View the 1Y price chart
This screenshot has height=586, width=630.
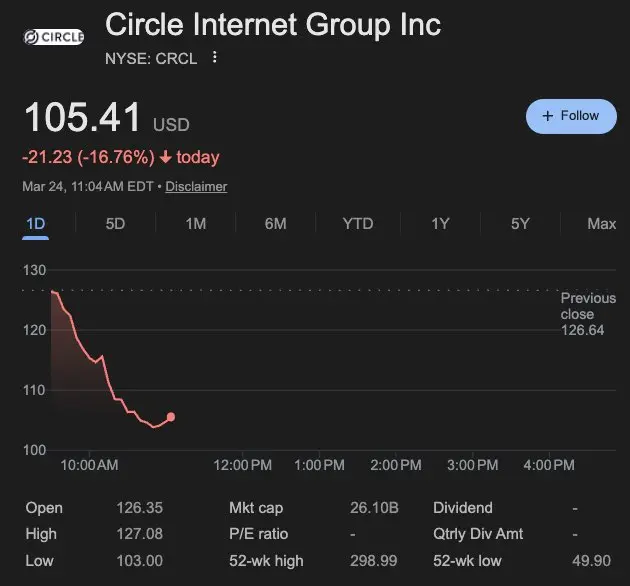coord(440,224)
